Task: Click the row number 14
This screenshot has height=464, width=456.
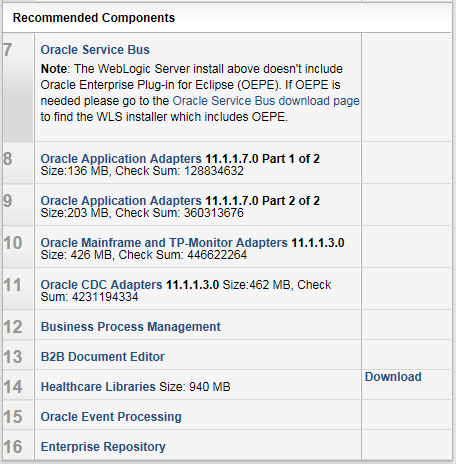Action: click(13, 387)
